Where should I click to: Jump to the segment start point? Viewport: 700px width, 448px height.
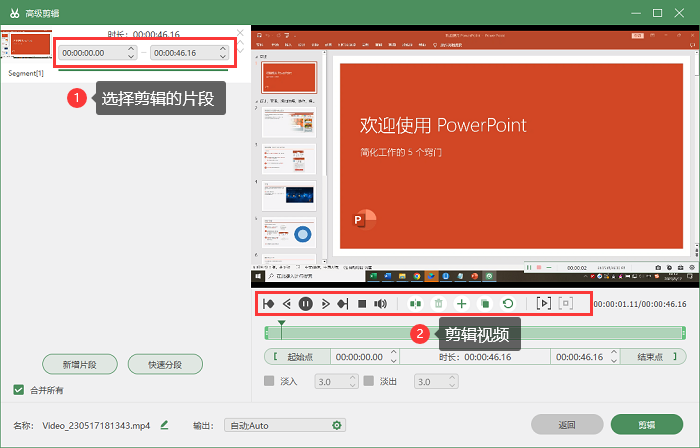268,304
